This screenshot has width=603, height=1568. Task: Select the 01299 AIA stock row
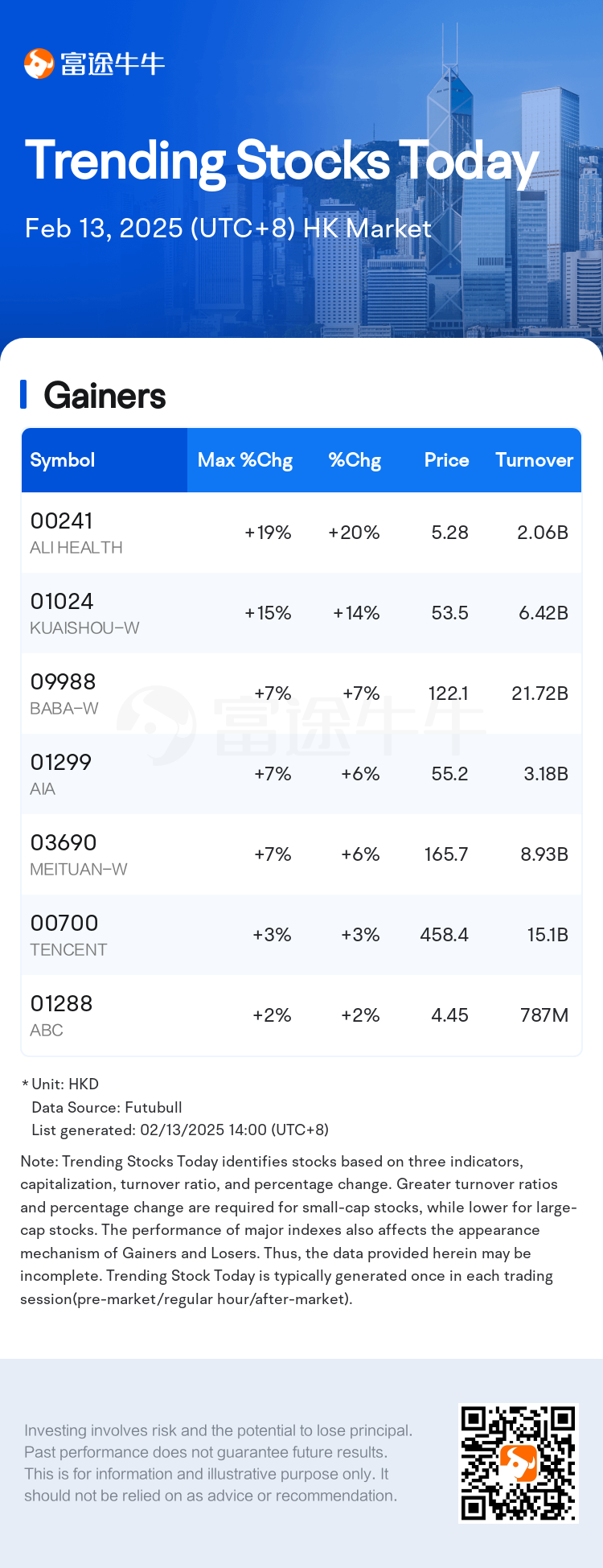point(301,774)
